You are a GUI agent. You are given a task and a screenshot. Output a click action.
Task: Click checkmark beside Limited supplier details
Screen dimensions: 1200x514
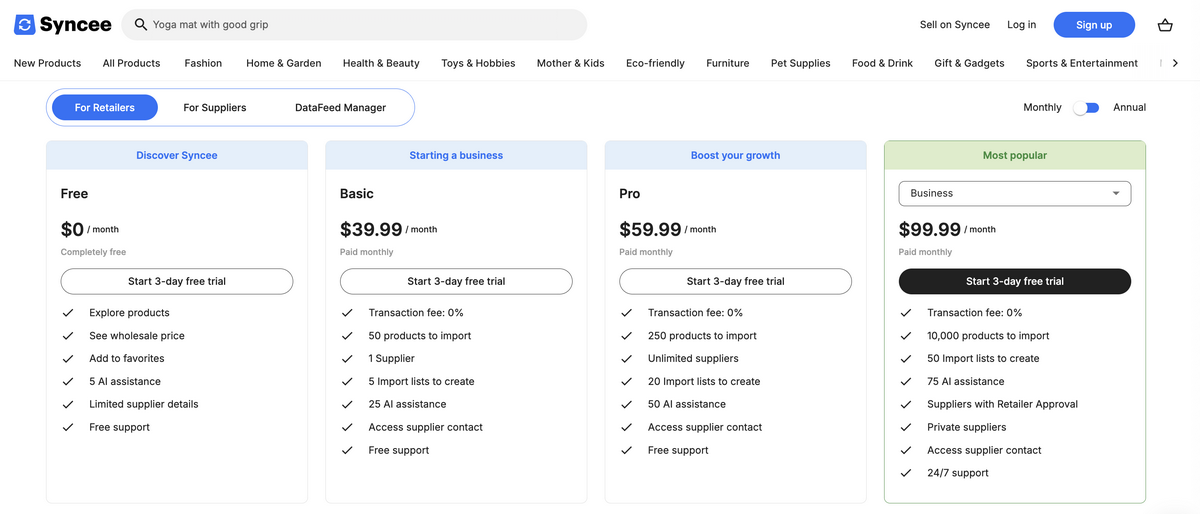click(68, 404)
